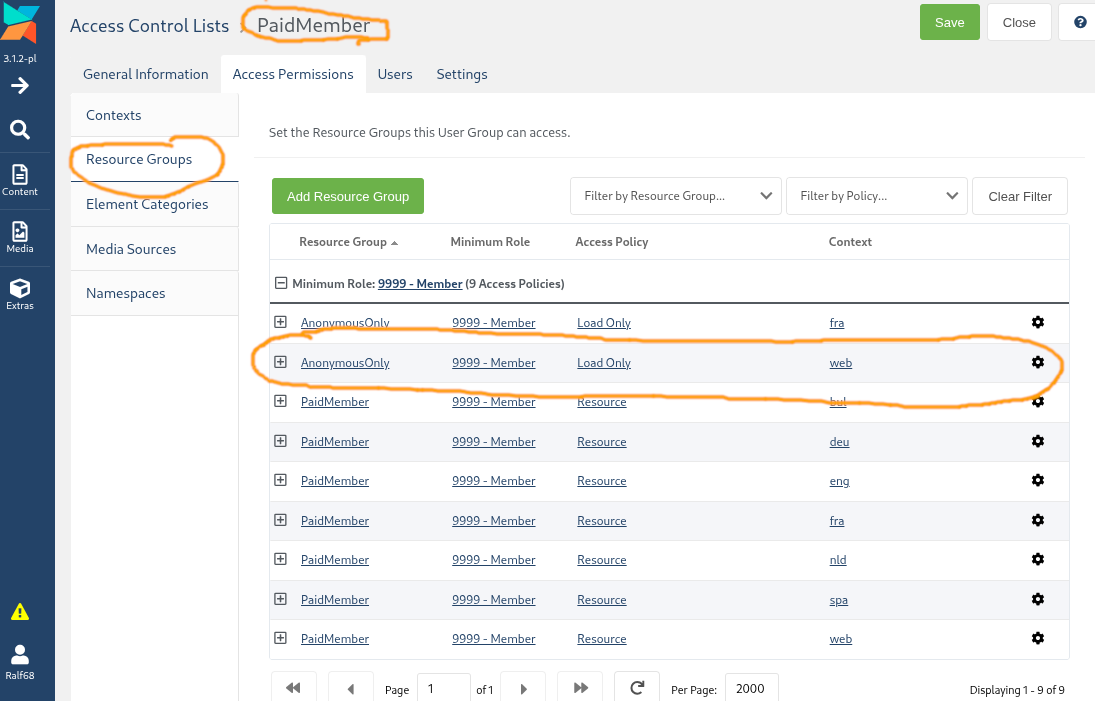Open the help question mark icon
This screenshot has width=1095, height=701.
click(x=1080, y=22)
